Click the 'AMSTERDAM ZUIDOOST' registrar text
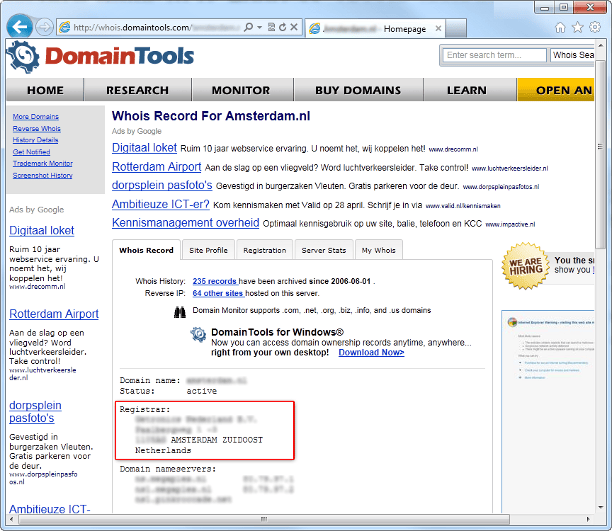This screenshot has width=612, height=531. click(217, 440)
